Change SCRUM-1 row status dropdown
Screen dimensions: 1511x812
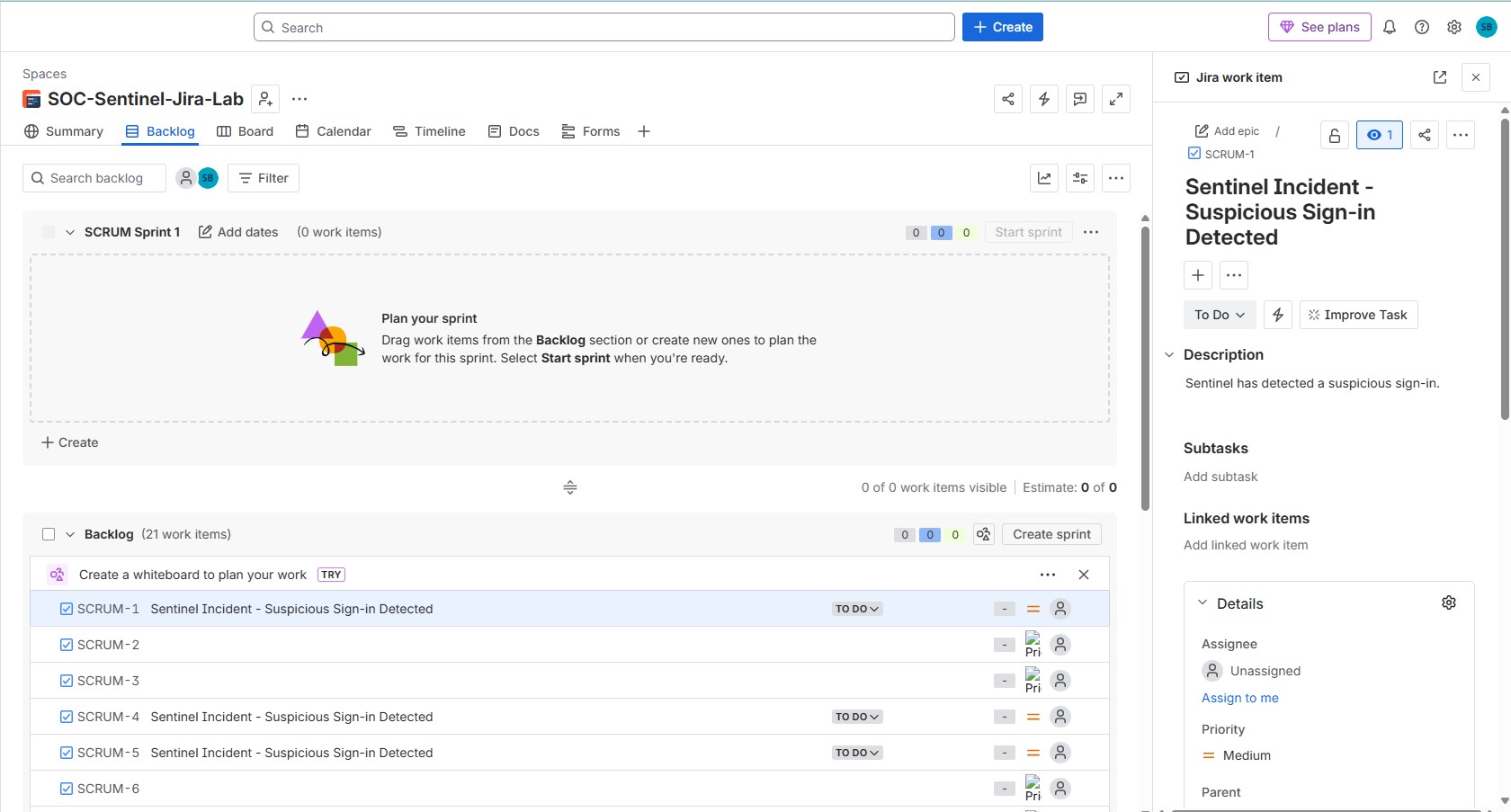click(x=857, y=609)
